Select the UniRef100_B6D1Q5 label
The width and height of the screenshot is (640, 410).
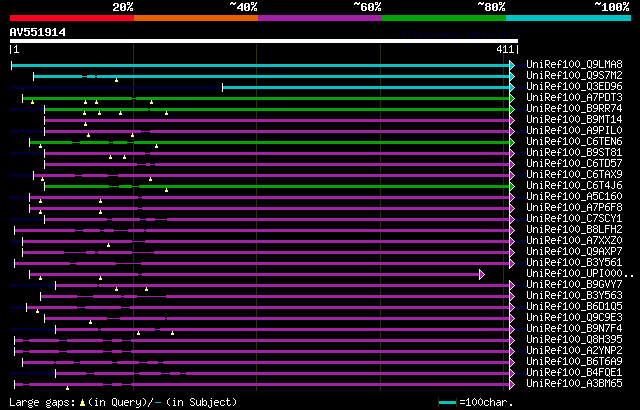(574, 307)
